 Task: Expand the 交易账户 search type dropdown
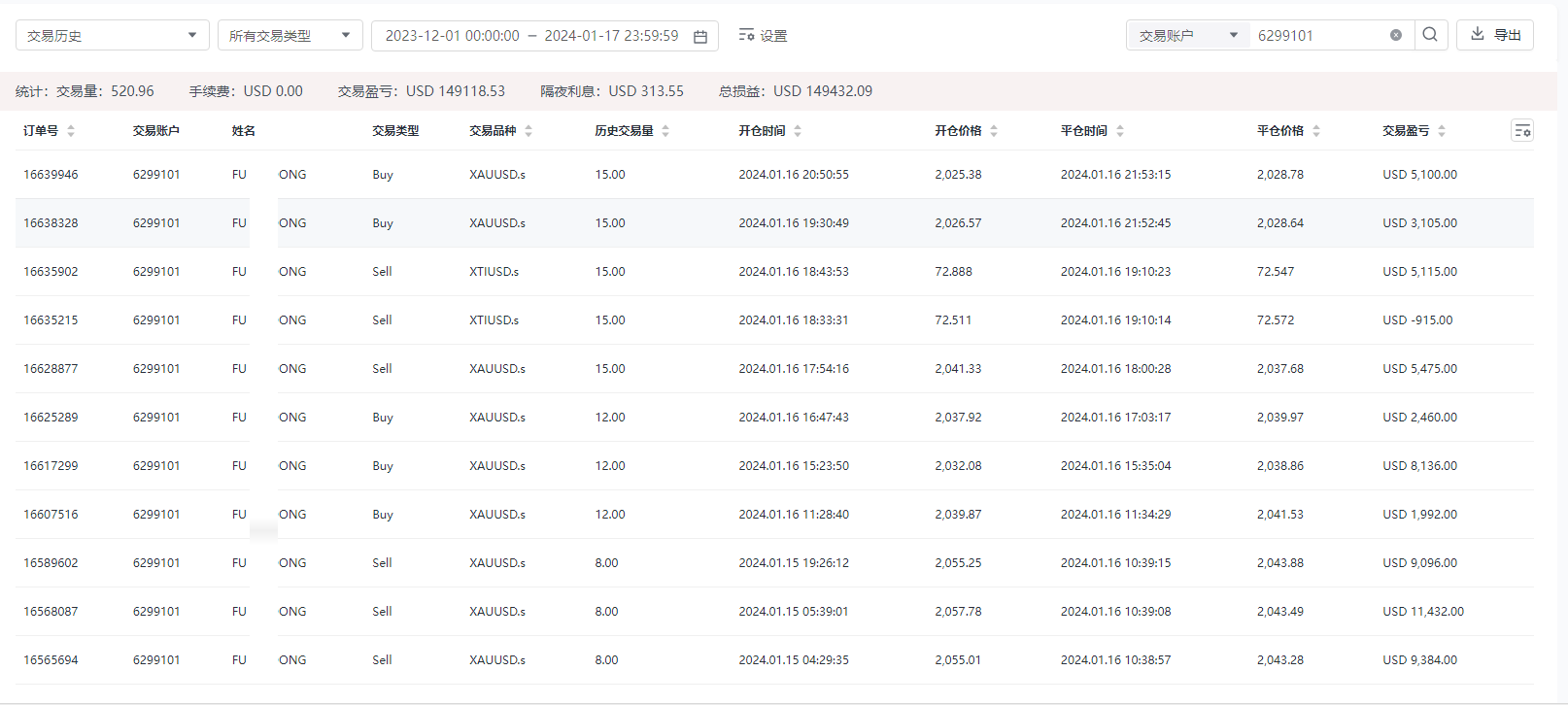pyautogui.click(x=1188, y=36)
